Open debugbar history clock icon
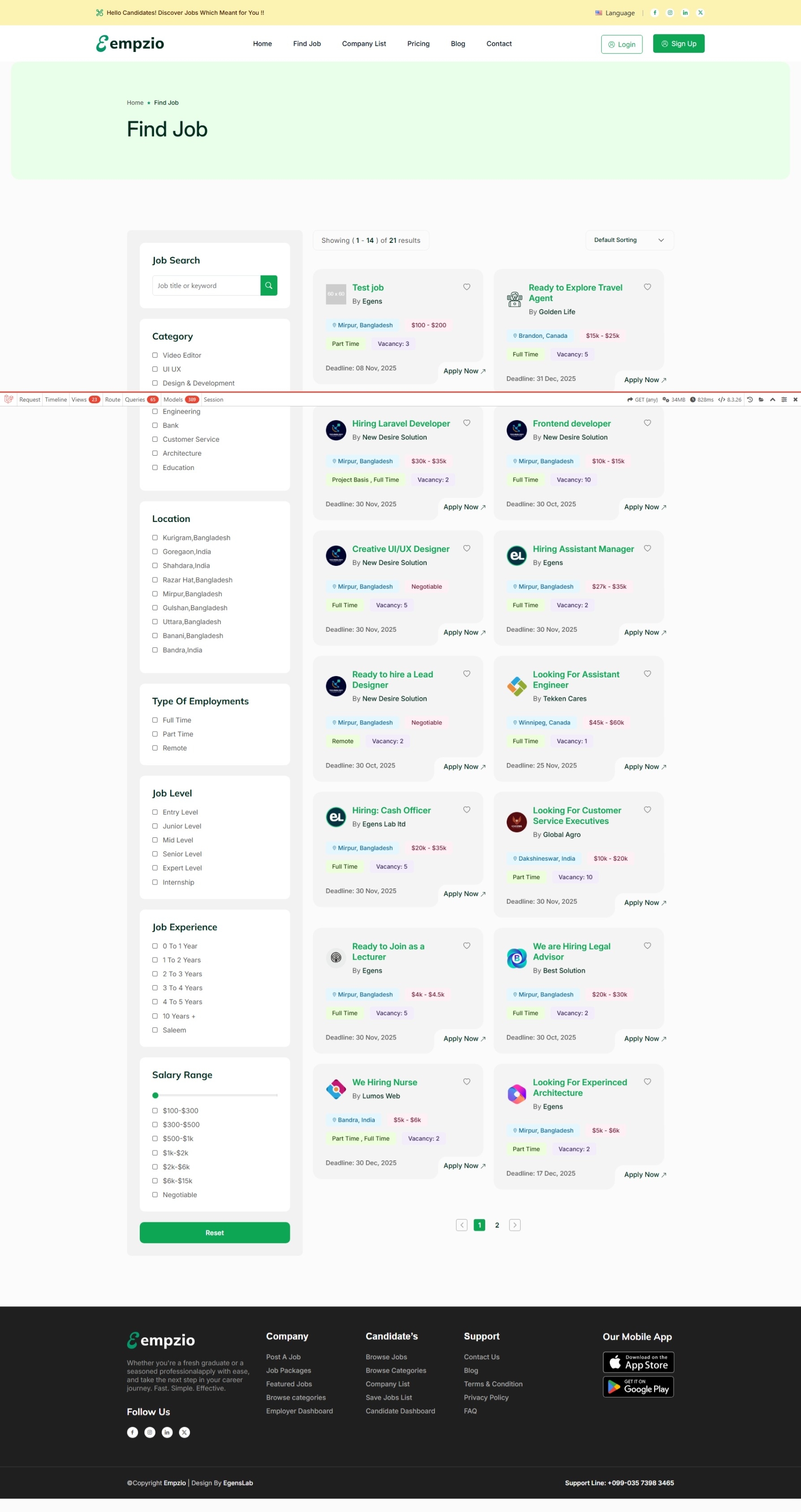Viewport: 801px width, 1512px height. [749, 400]
